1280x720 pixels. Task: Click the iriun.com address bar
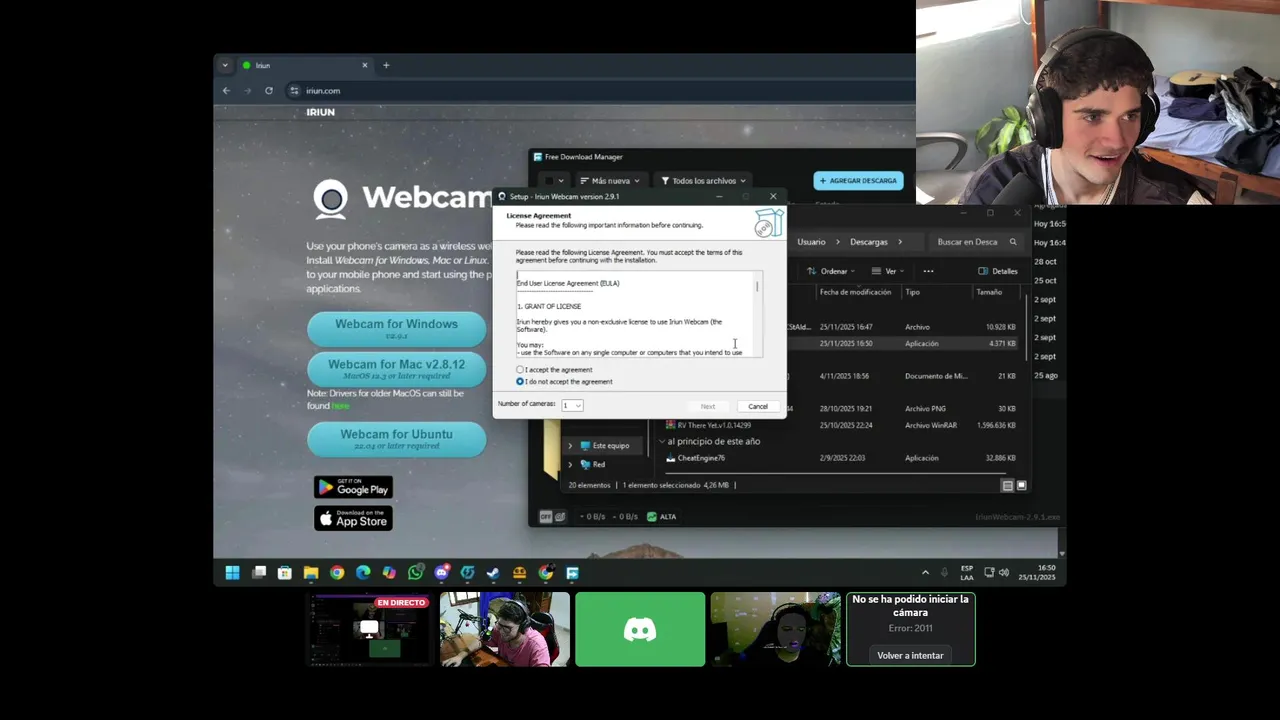pos(600,91)
